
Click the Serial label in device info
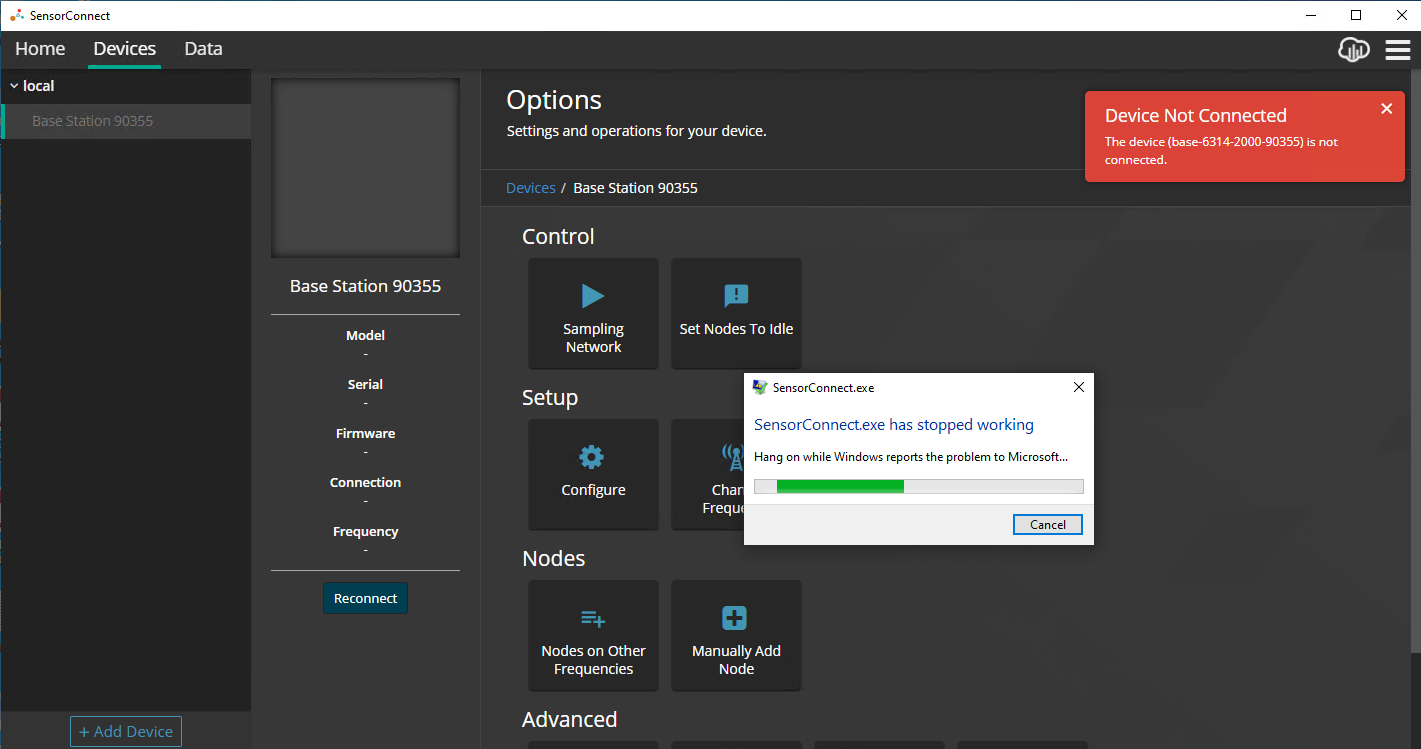pyautogui.click(x=365, y=384)
